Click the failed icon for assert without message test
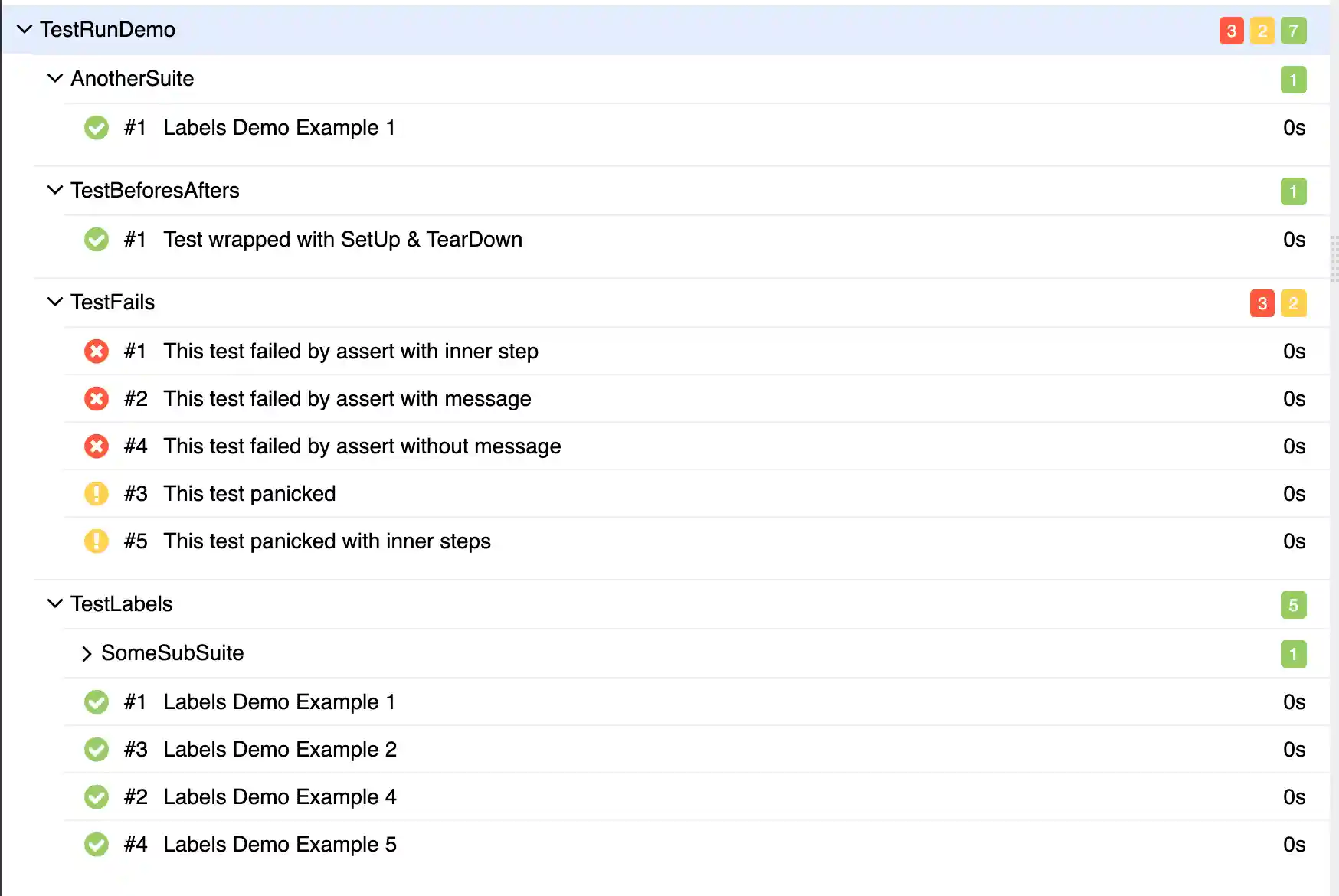This screenshot has width=1339, height=896. coord(97,446)
